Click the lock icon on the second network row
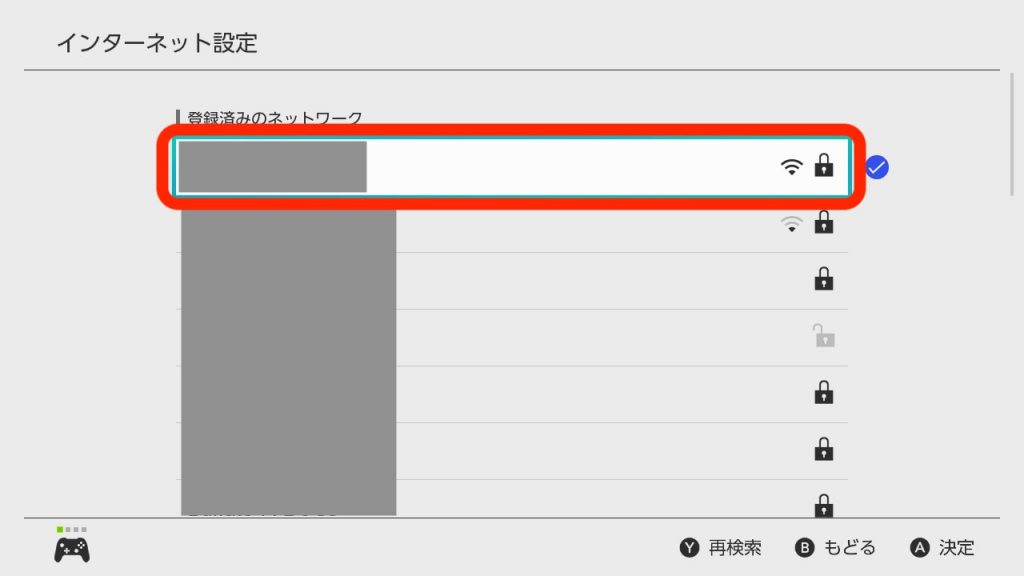 [824, 223]
